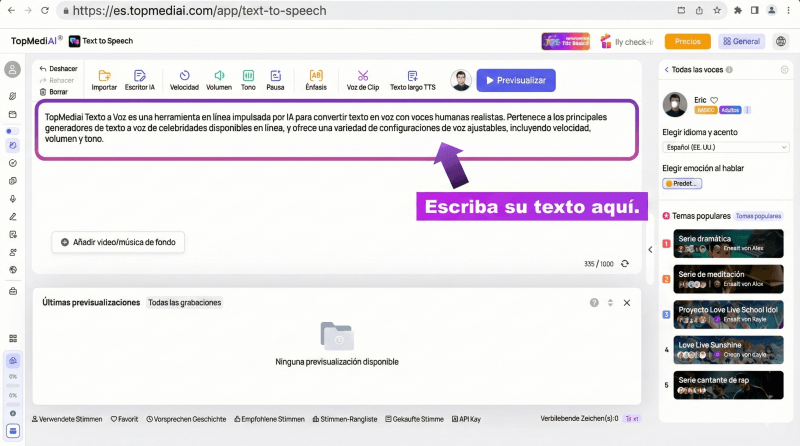Viewport: 800px width, 446px height.
Task: Click the user profile avatar in left sidebar
Action: 13,69
